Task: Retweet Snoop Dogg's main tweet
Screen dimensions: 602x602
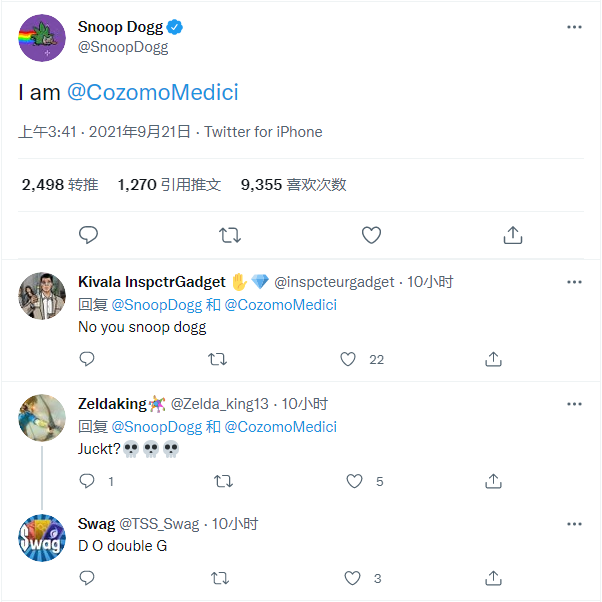Action: 229,235
